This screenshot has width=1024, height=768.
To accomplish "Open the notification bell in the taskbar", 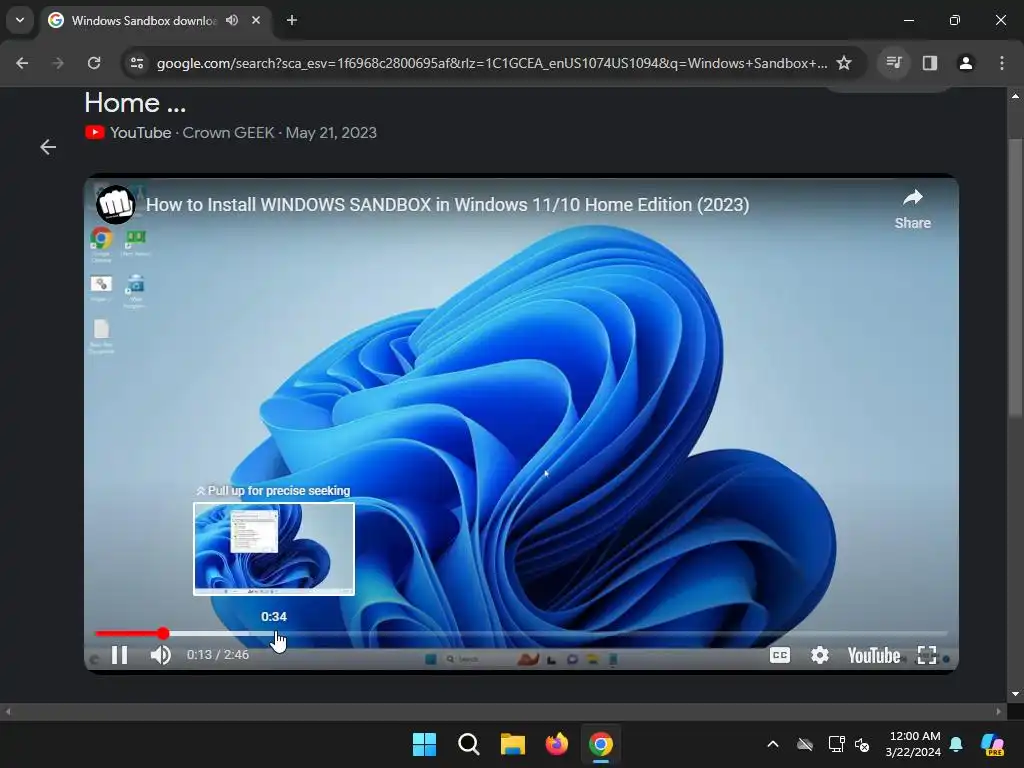I will 956,744.
